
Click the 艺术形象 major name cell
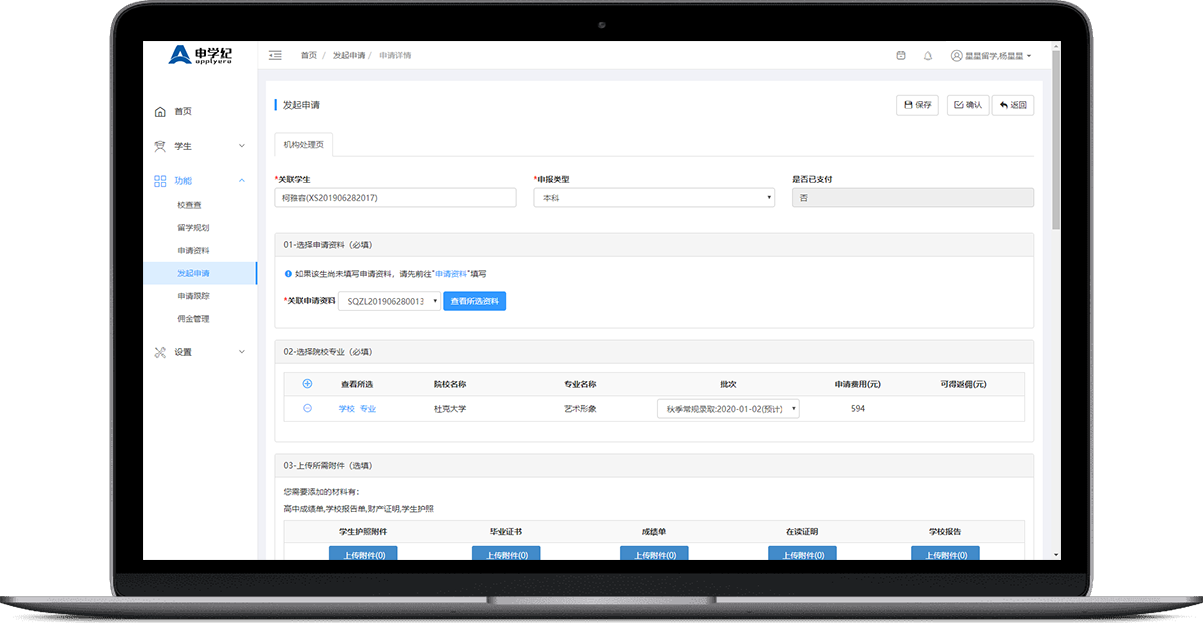[580, 408]
